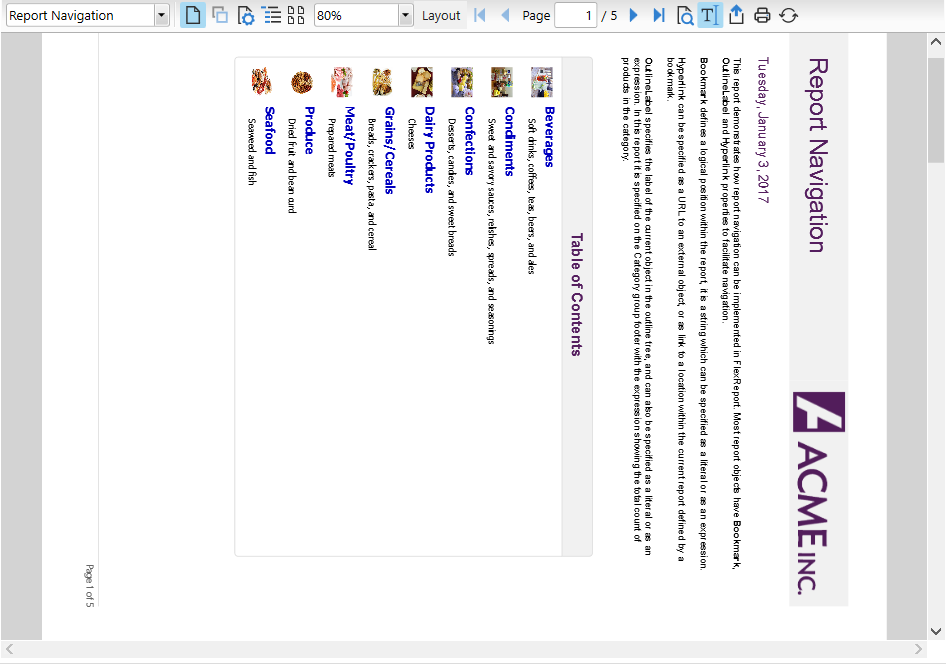The height and width of the screenshot is (664, 946).
Task: Click the export report icon
Action: [736, 15]
